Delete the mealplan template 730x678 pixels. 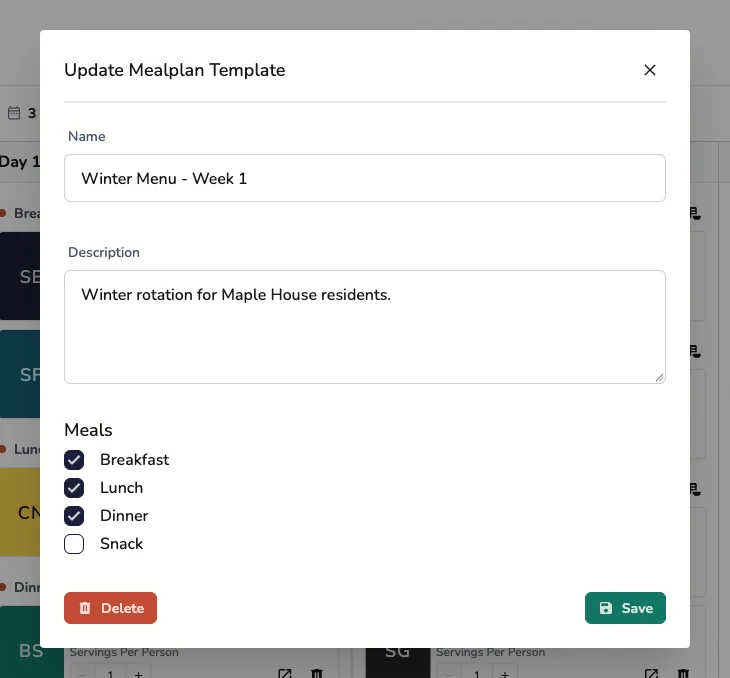tap(110, 608)
